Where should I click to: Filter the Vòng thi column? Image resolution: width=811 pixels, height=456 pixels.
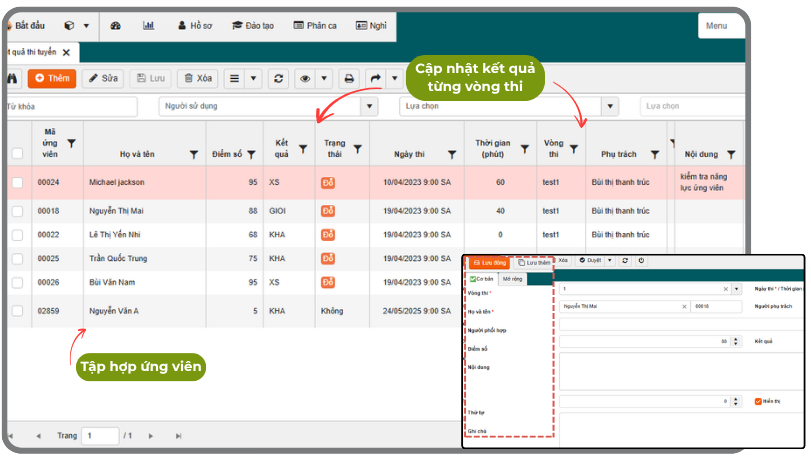click(574, 149)
